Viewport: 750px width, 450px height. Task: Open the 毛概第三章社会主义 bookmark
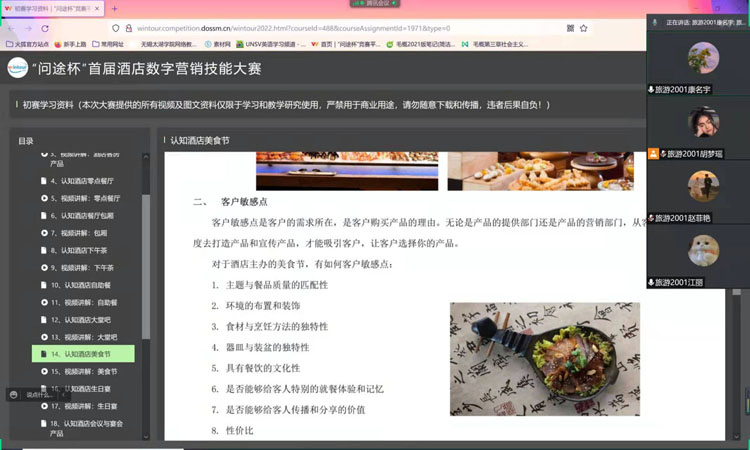click(495, 44)
